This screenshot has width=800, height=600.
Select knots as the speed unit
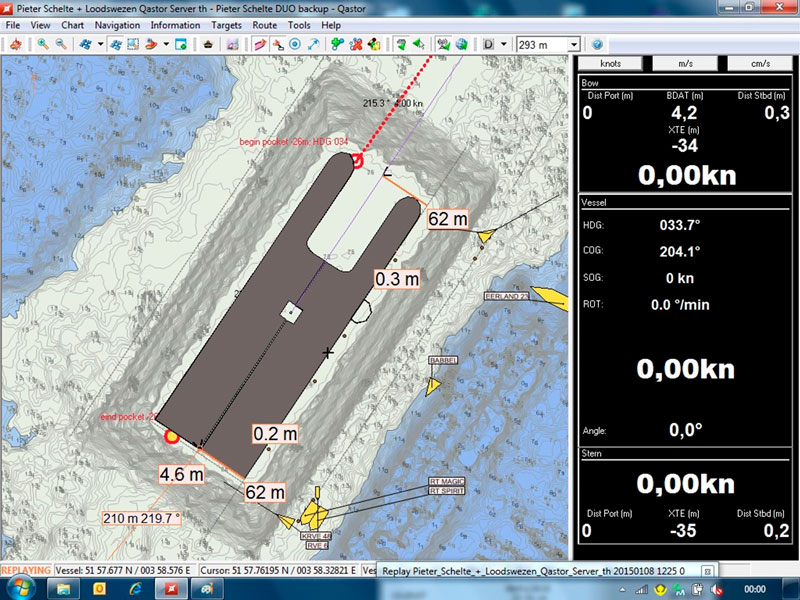tap(609, 62)
